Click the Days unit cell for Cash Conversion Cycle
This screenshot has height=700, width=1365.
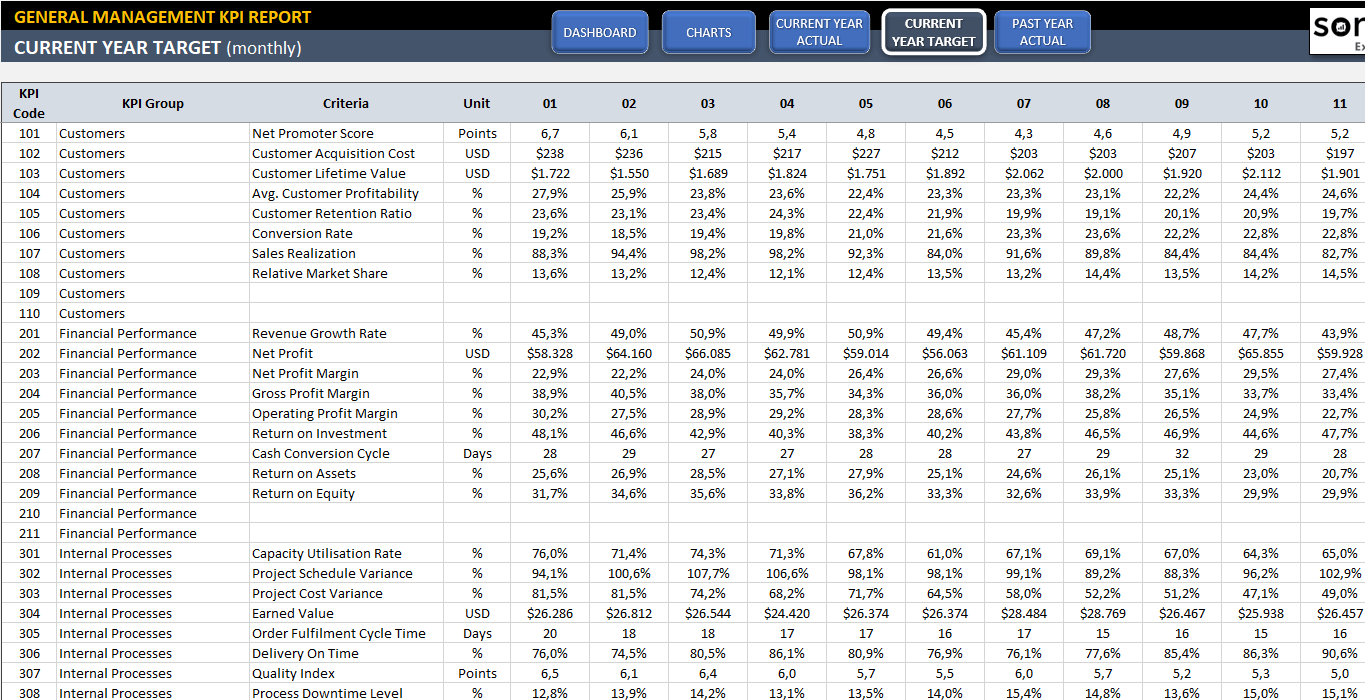476,453
